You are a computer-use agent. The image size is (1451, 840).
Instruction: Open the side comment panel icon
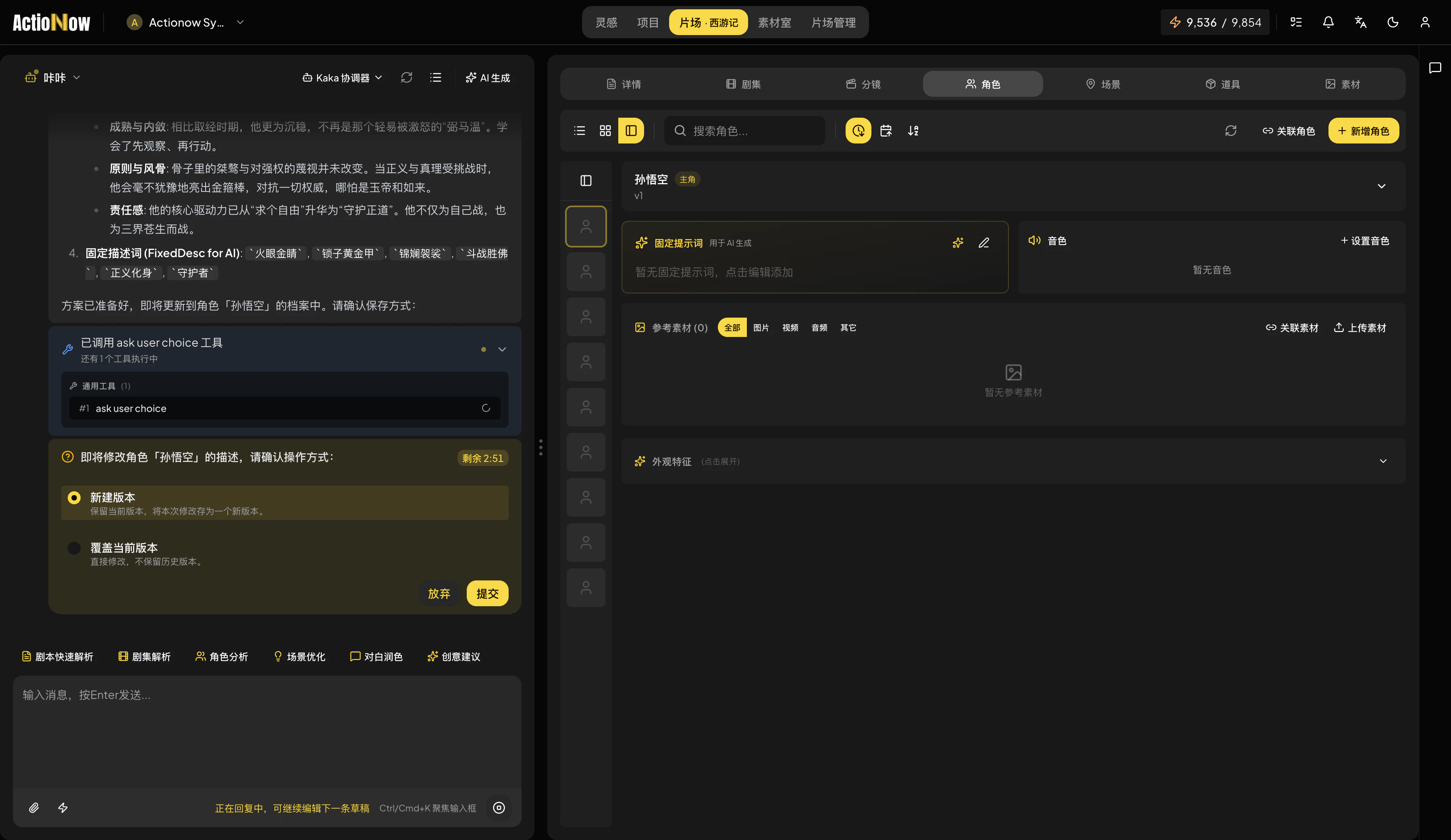[x=1435, y=68]
